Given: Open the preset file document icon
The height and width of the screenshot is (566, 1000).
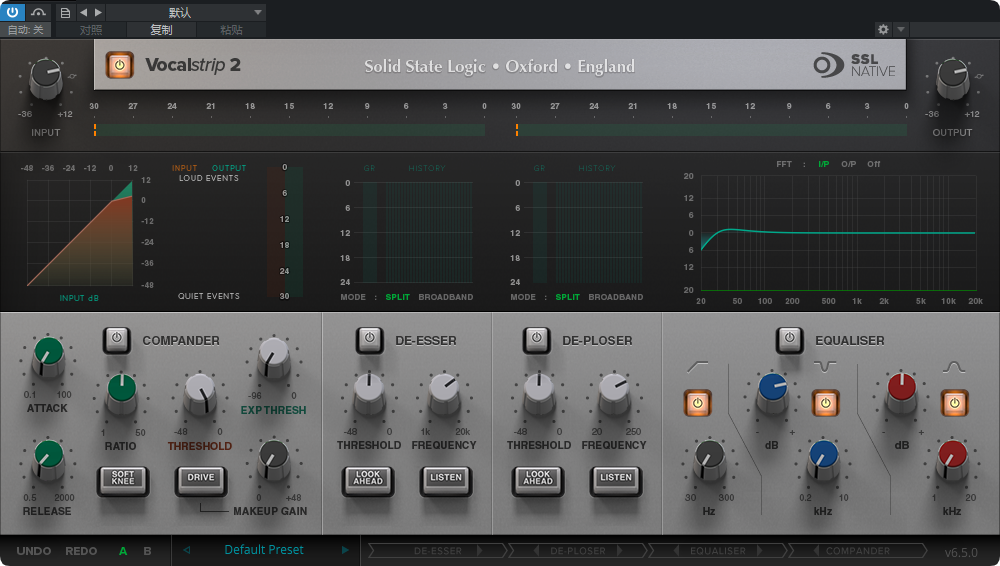Looking at the screenshot, I should [x=65, y=12].
